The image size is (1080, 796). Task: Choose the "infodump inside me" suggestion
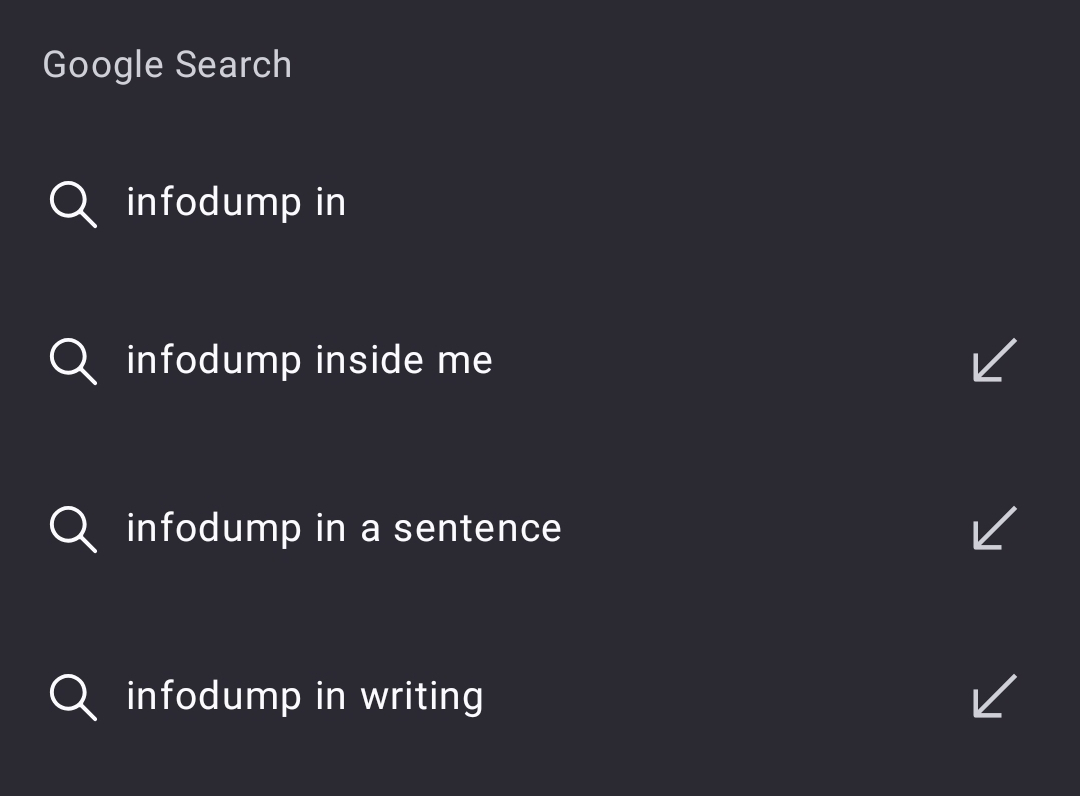pyautogui.click(x=309, y=360)
